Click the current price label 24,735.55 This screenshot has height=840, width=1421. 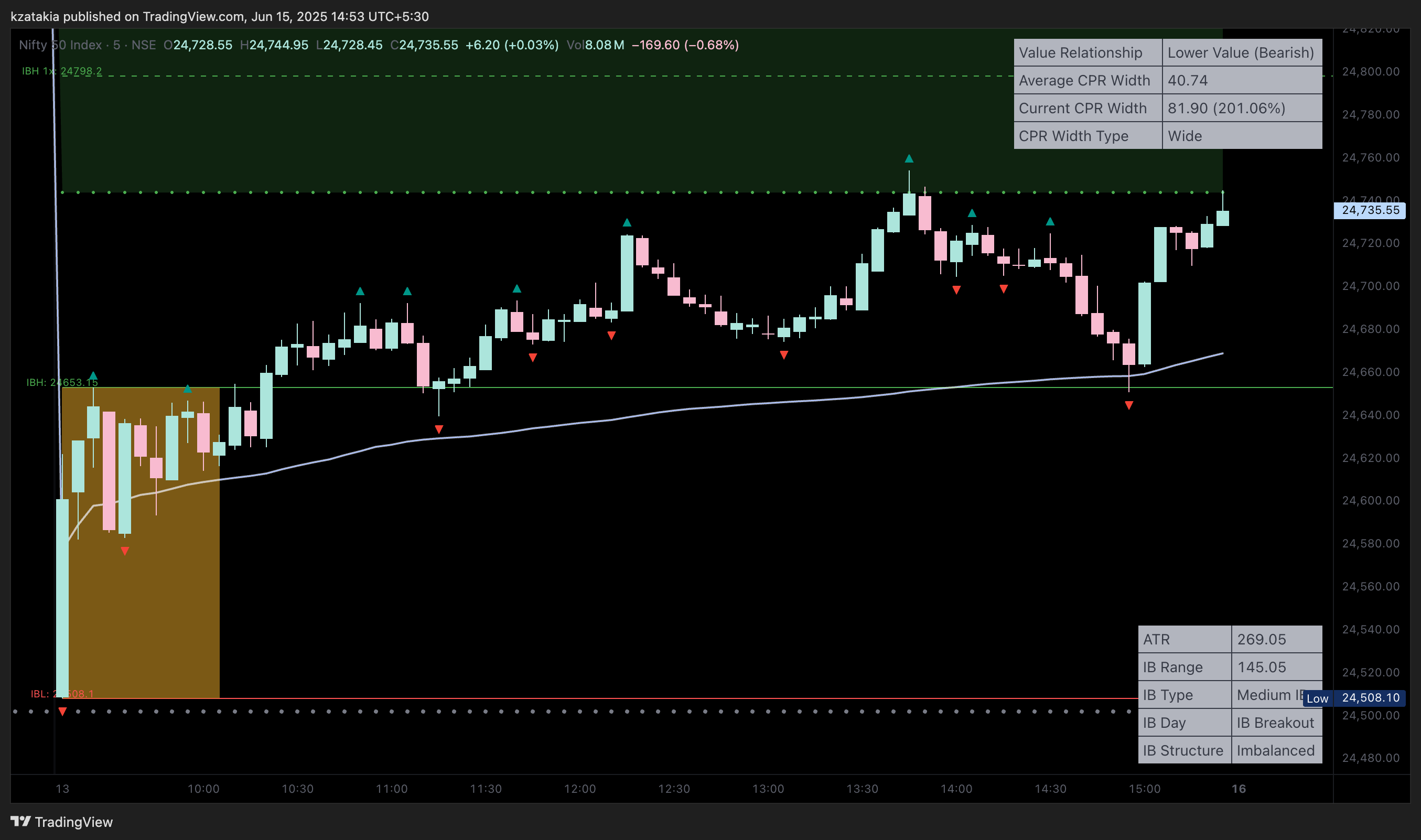(x=1370, y=210)
